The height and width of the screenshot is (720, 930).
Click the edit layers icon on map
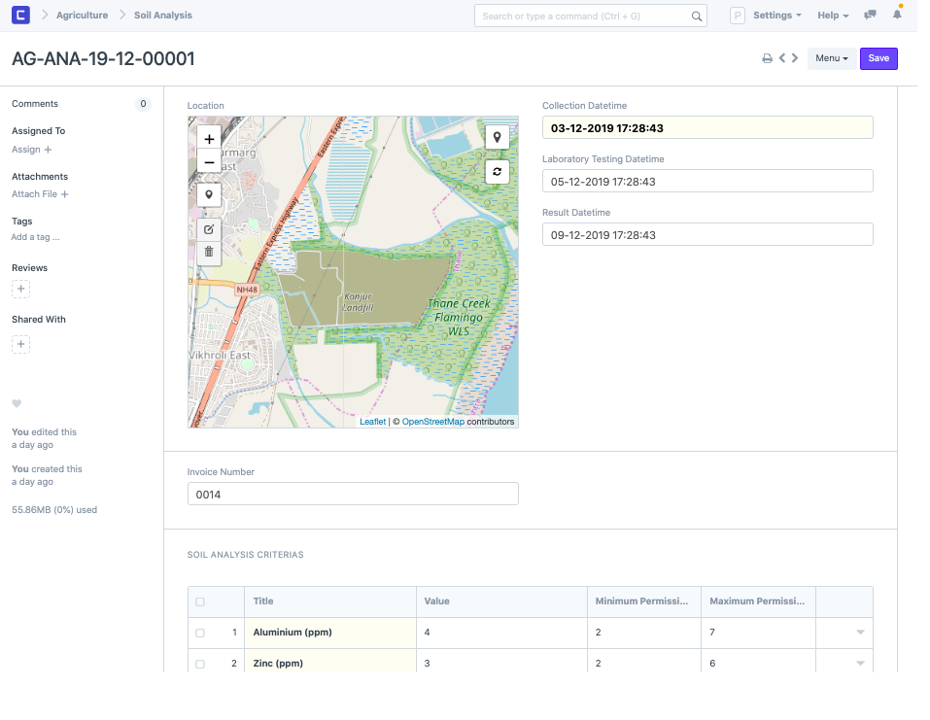coord(209,229)
